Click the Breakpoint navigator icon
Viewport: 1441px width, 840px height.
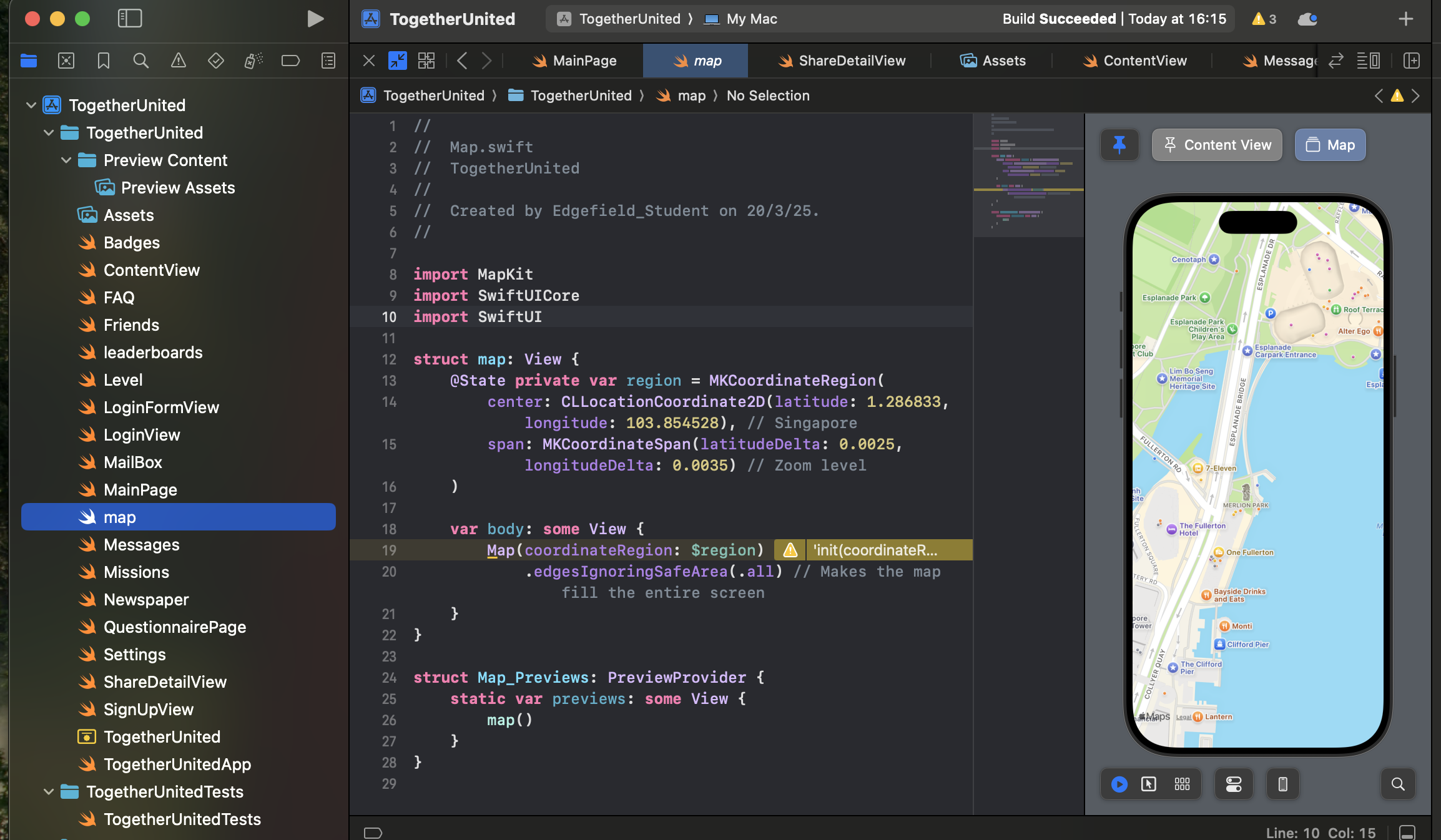click(290, 61)
